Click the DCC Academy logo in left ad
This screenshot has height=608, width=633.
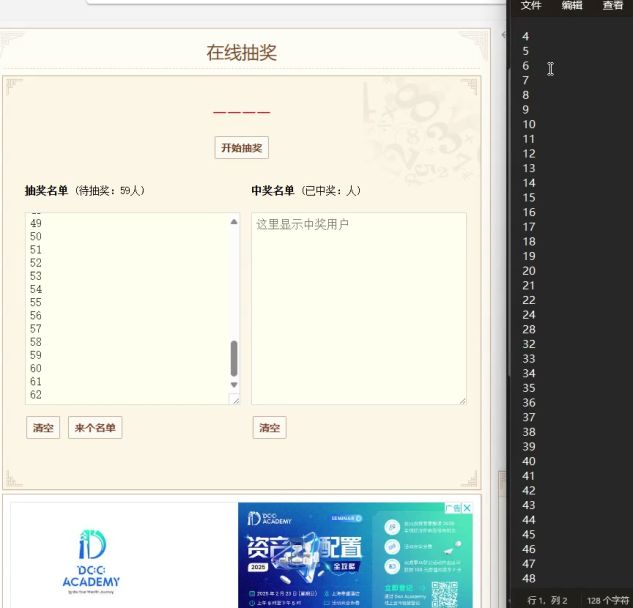click(x=91, y=558)
